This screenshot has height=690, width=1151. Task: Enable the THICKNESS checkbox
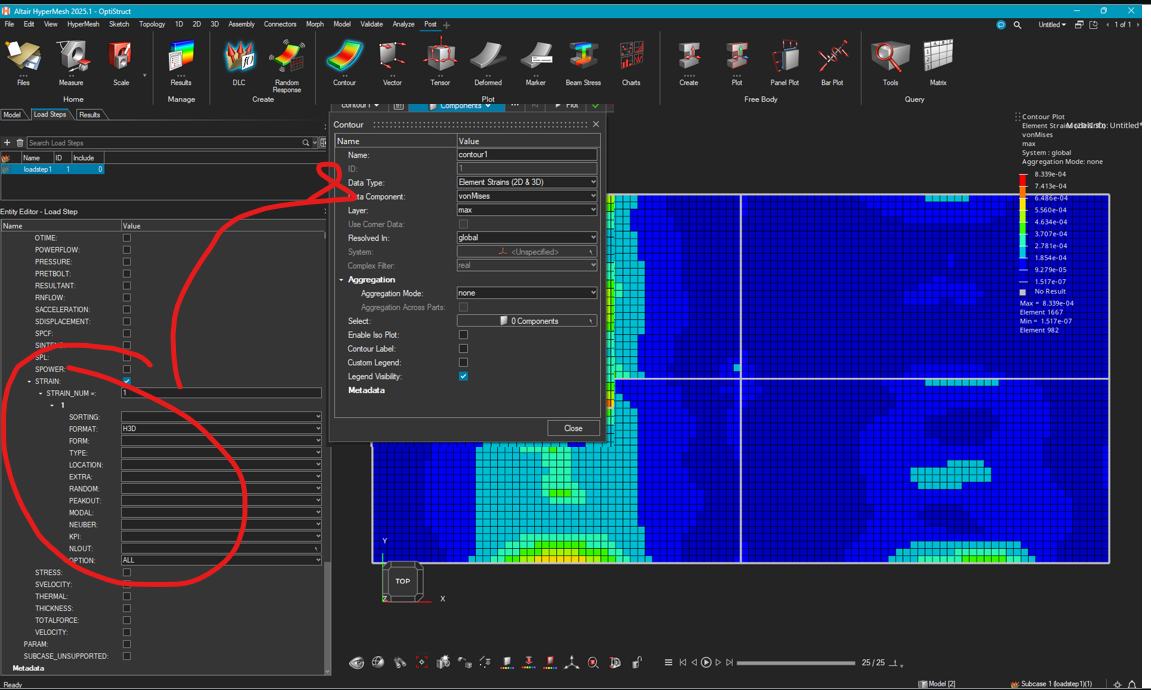(x=127, y=608)
